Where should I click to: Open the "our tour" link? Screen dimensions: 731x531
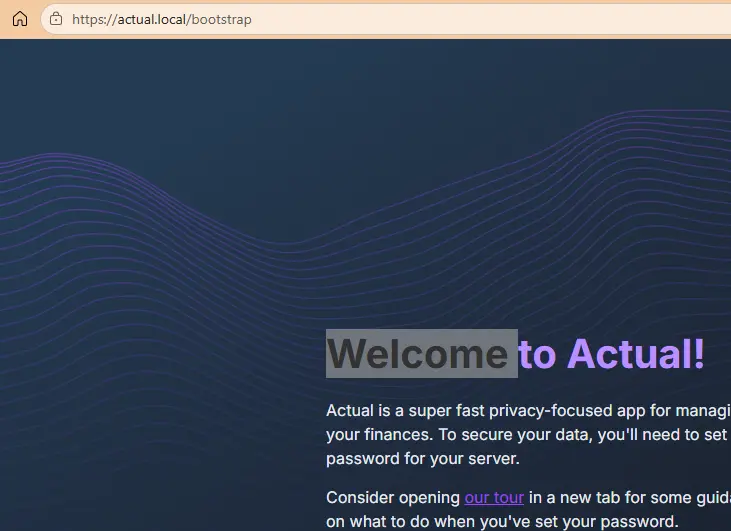pyautogui.click(x=494, y=497)
